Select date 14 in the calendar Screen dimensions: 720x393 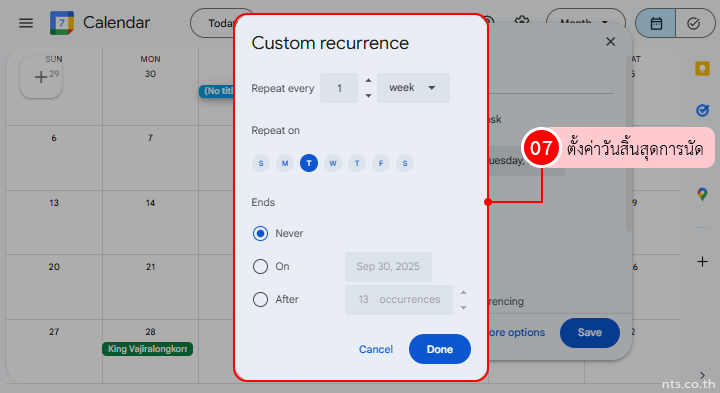tap(150, 203)
